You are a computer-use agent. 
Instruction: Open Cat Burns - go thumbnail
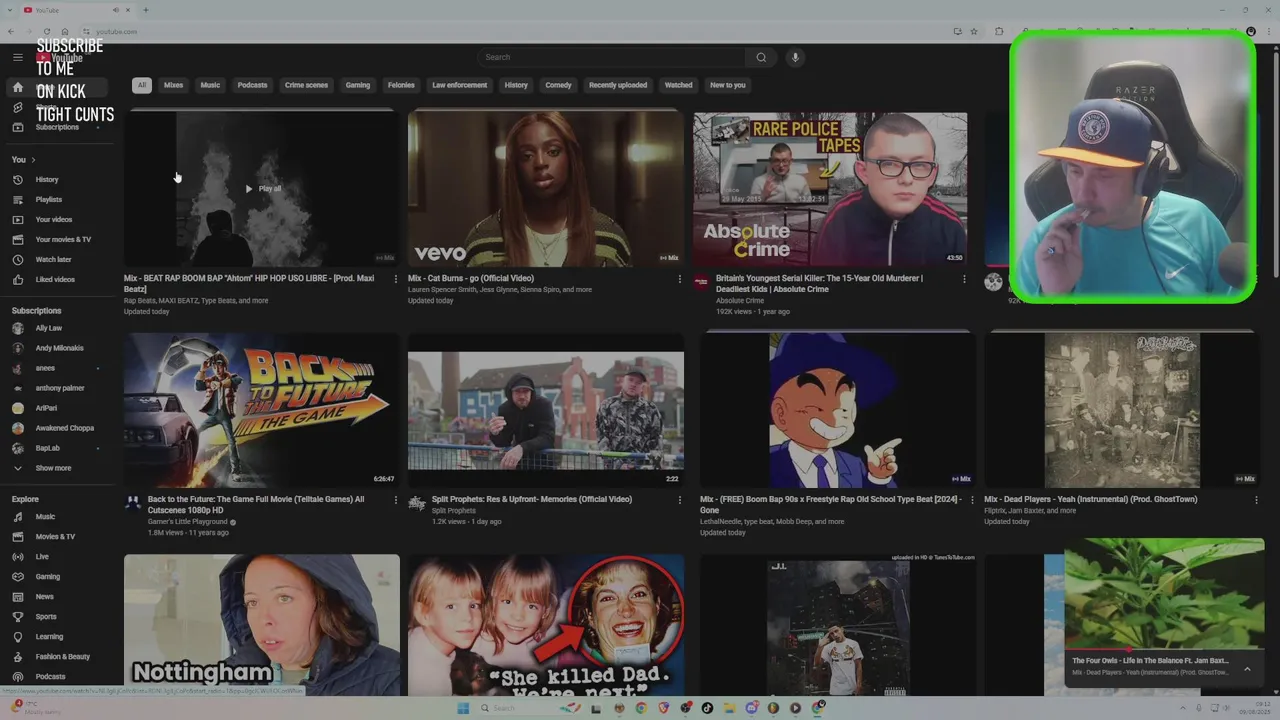[546, 189]
